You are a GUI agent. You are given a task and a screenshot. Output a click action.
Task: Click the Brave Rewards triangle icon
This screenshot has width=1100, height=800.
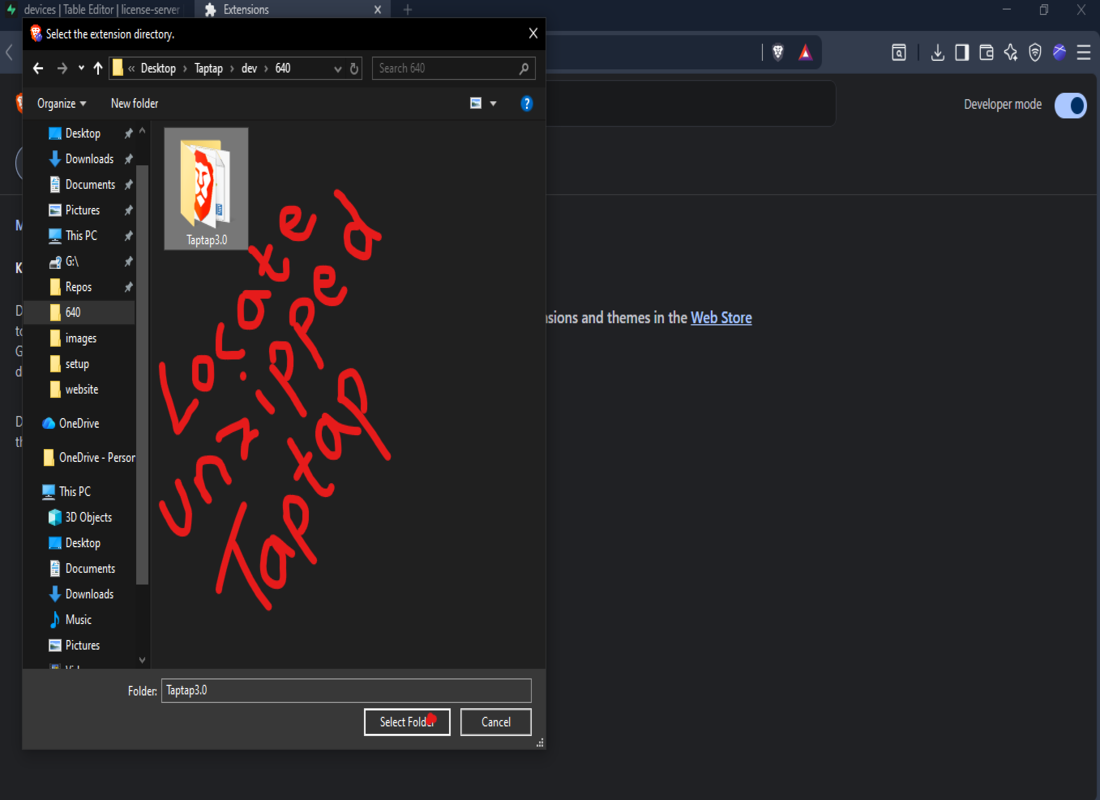805,53
